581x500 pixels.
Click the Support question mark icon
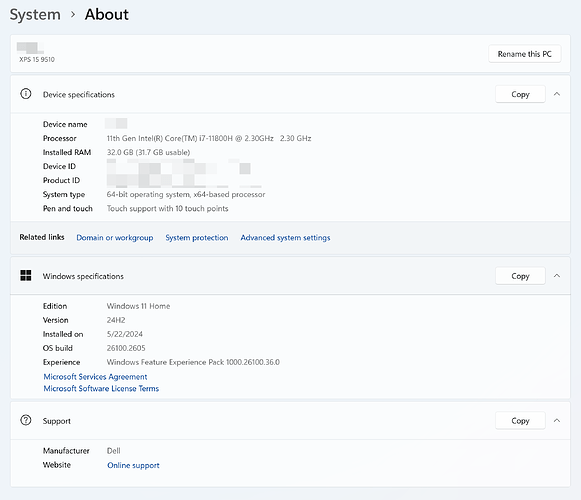pyautogui.click(x=26, y=420)
